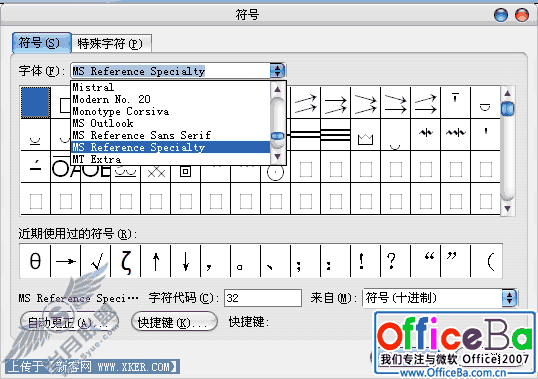
Task: Select the double arrow symbol next to the overbar T
Action: click(425, 103)
